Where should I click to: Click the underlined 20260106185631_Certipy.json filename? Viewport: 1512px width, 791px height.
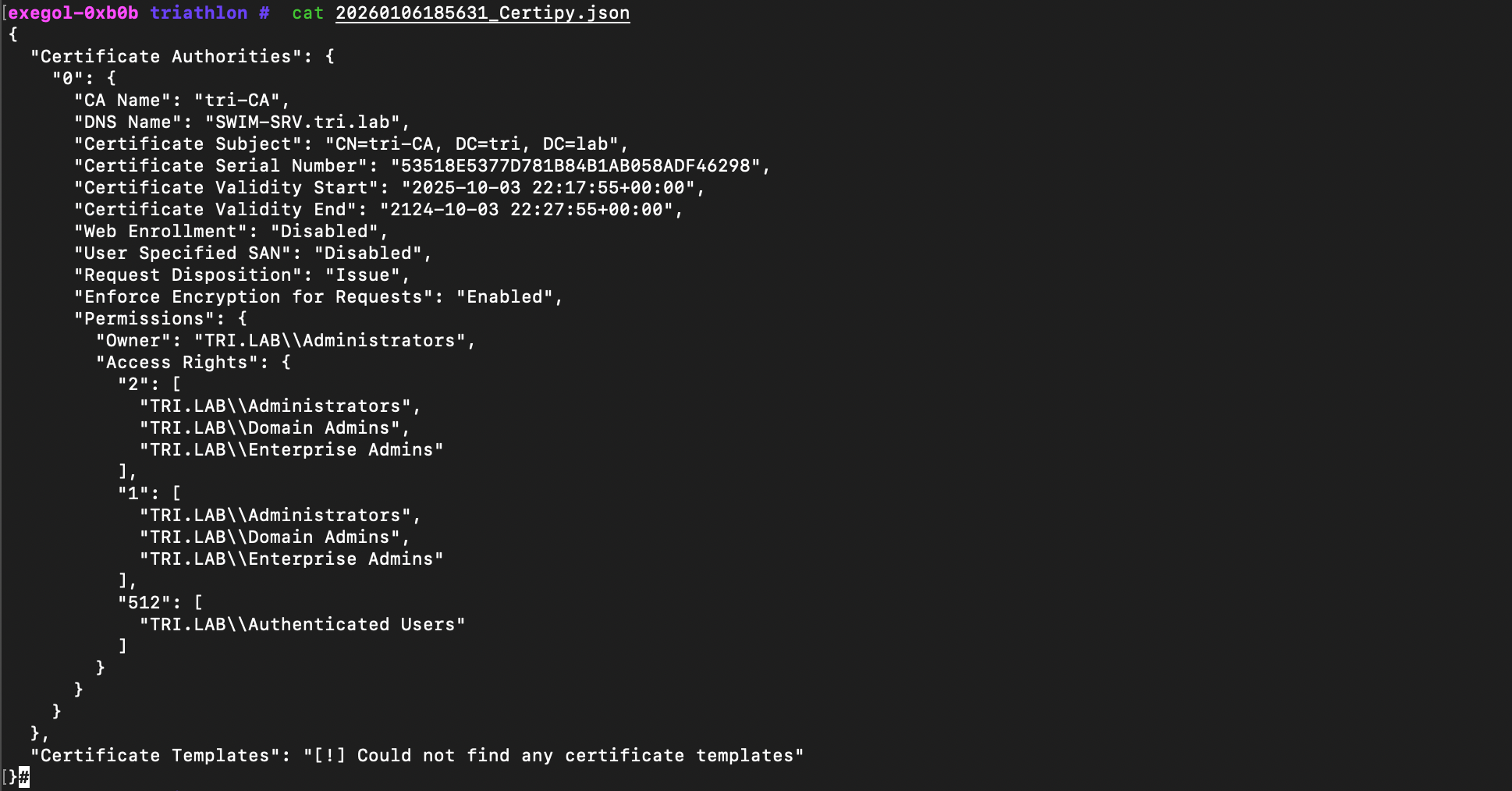[x=482, y=13]
